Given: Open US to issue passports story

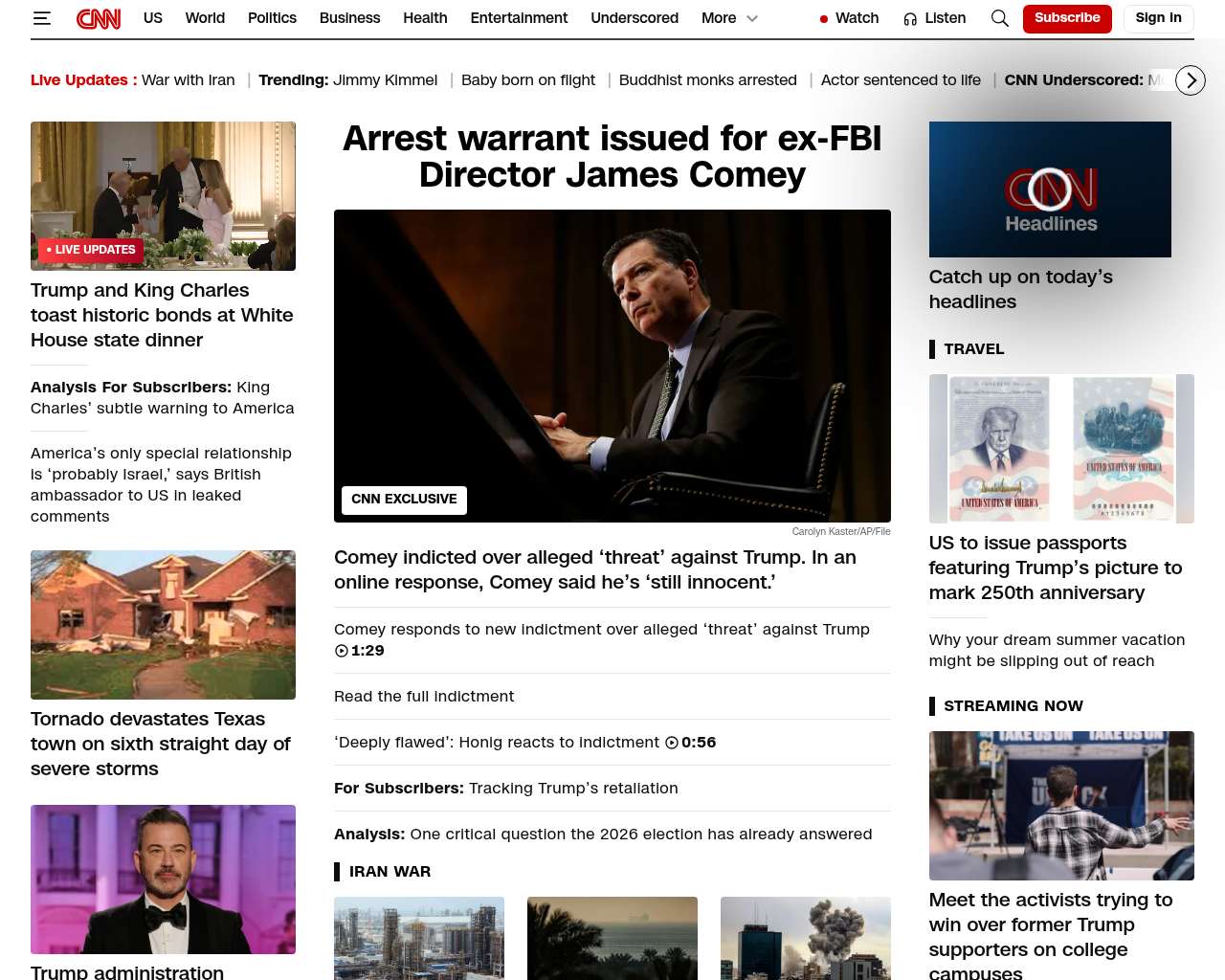Looking at the screenshot, I should click(1056, 568).
